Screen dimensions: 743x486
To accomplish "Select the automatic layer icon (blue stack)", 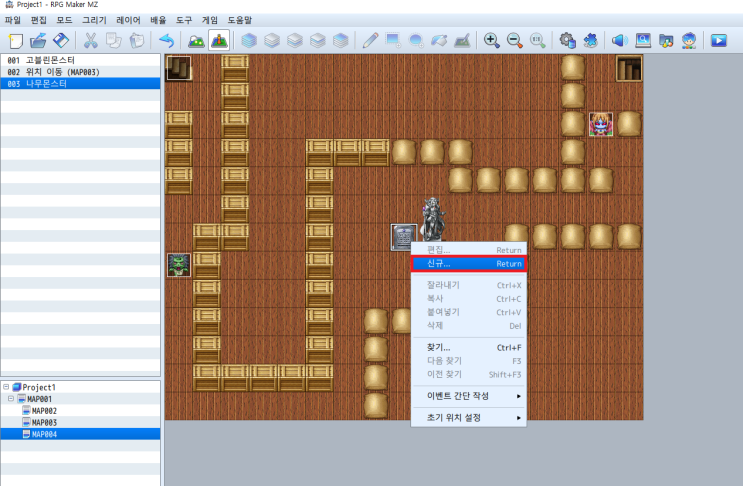I will (x=249, y=41).
